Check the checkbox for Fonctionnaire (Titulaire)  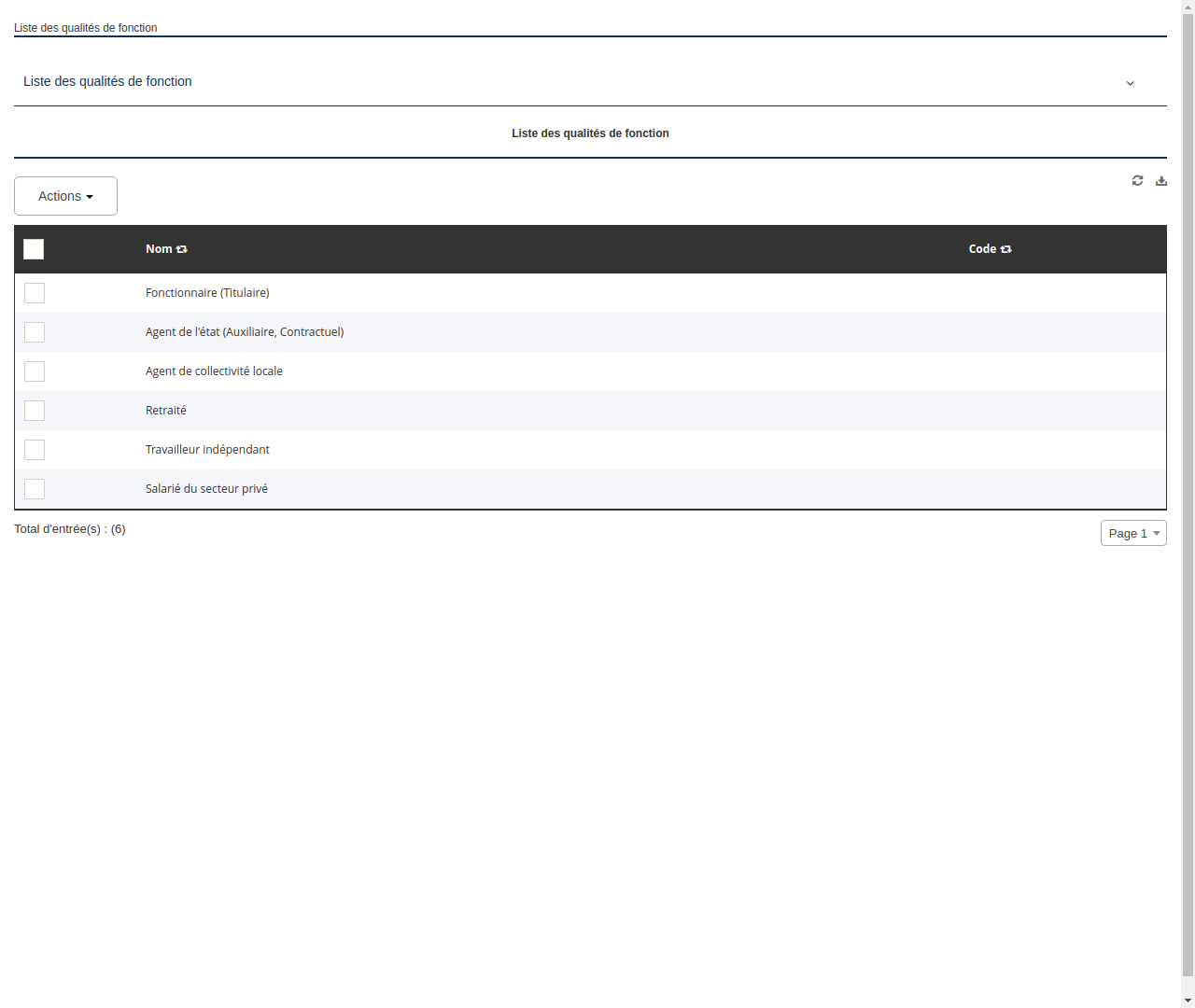point(35,293)
